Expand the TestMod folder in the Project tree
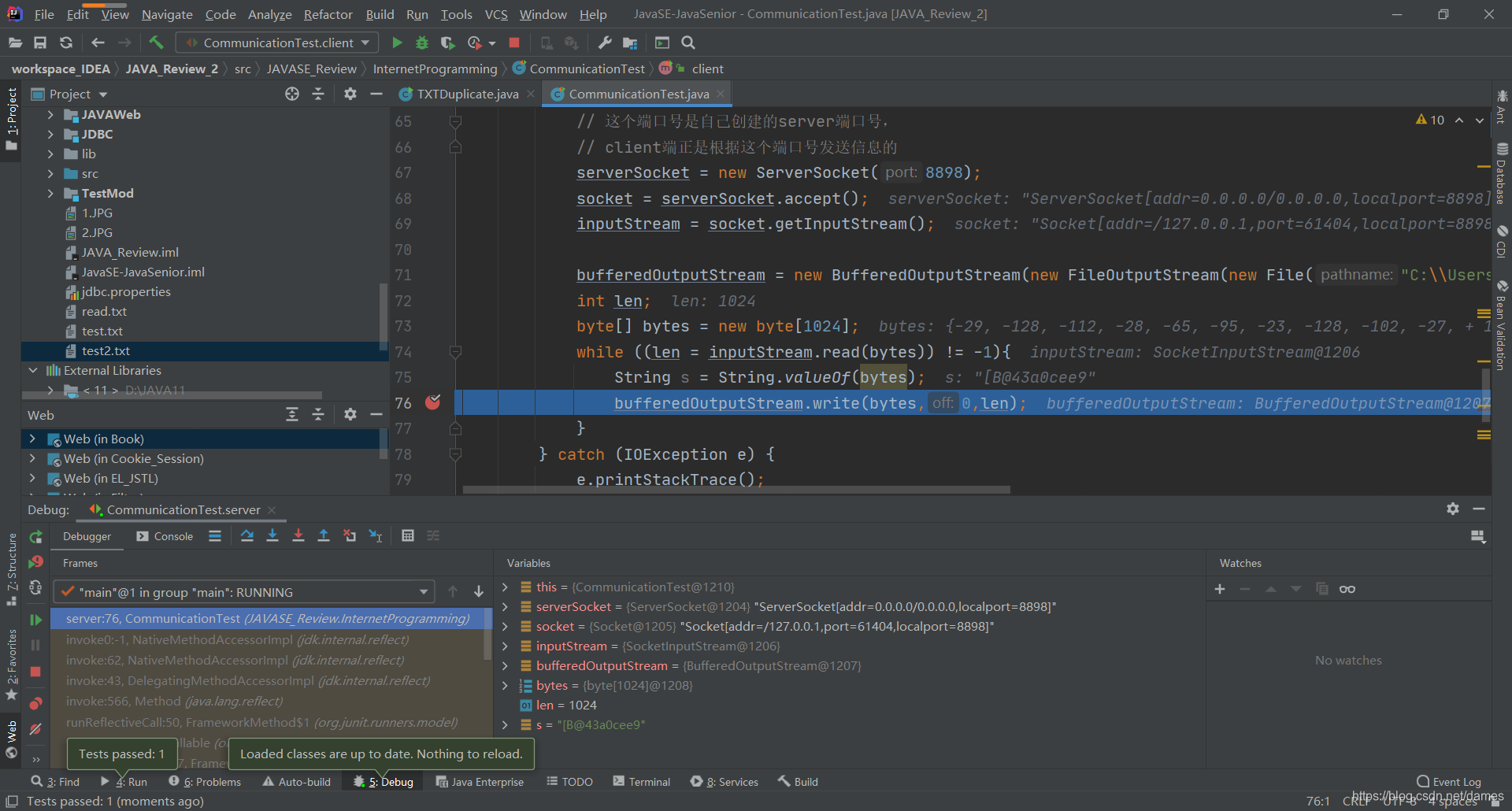Image resolution: width=1512 pixels, height=811 pixels. tap(50, 193)
